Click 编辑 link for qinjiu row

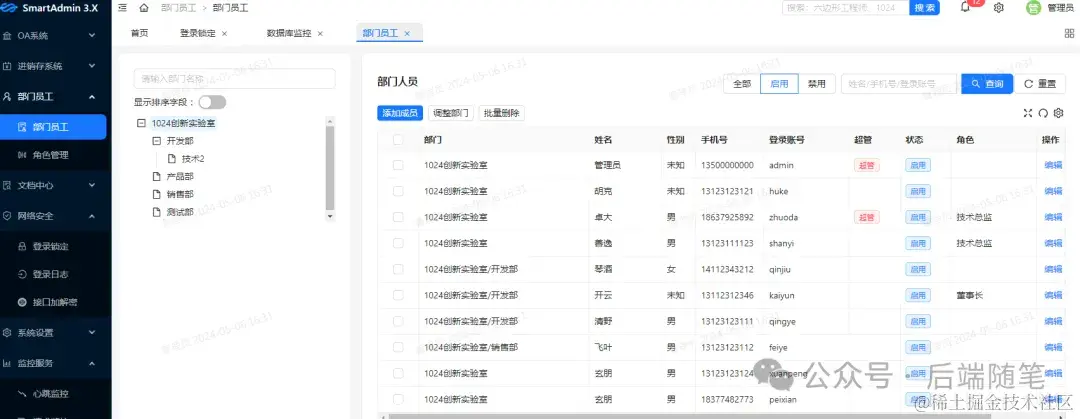pos(1053,269)
